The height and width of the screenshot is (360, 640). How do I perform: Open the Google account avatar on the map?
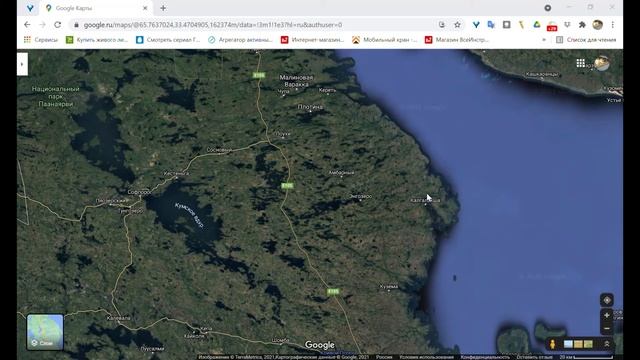(x=602, y=63)
